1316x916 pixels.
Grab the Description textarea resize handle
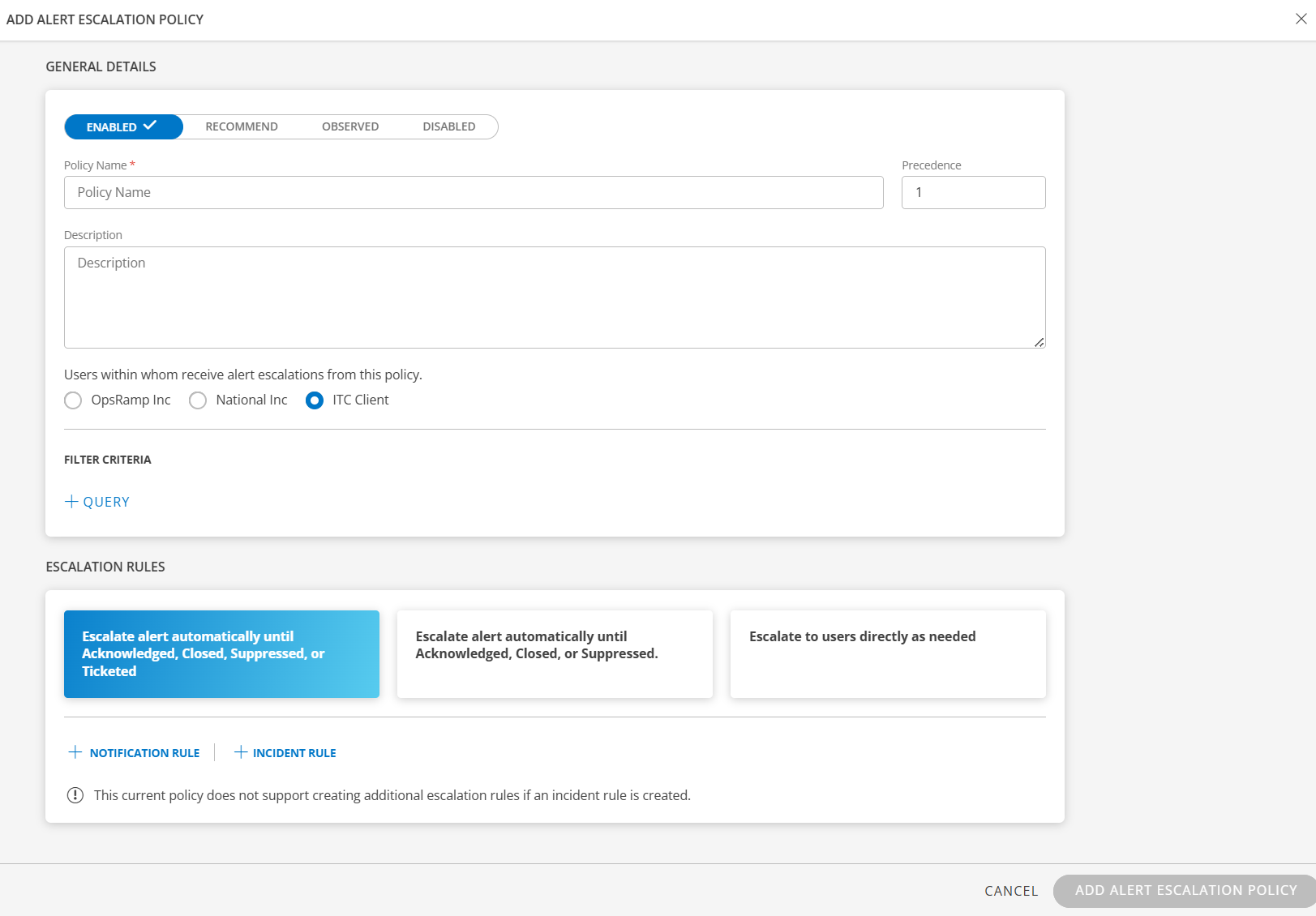(x=1039, y=342)
